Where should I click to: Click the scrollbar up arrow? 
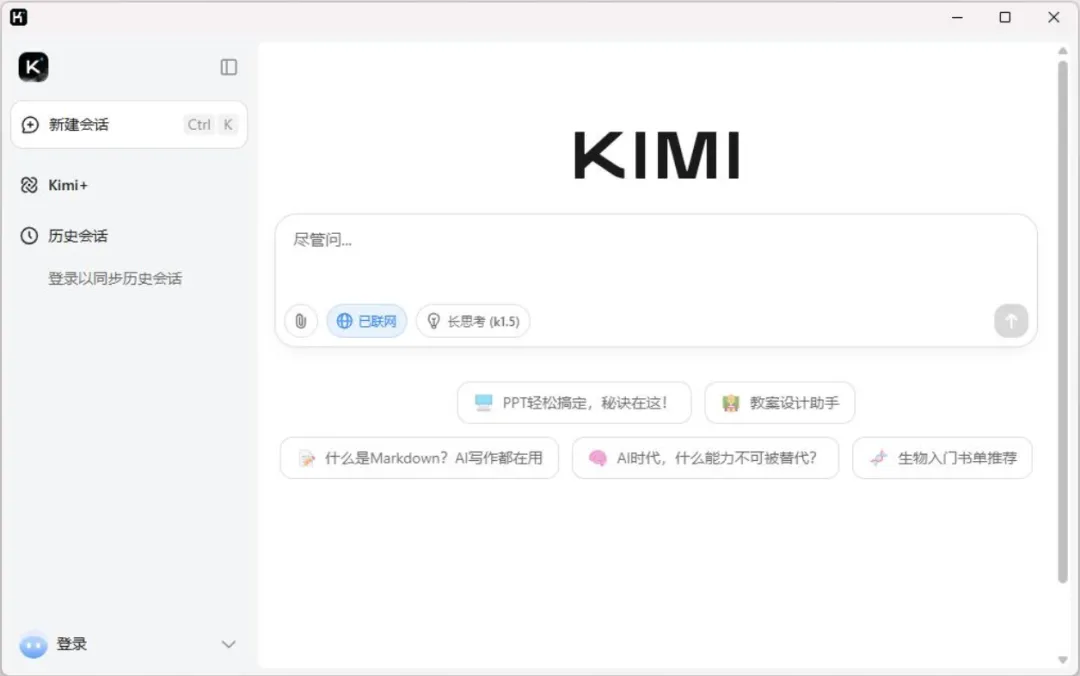pos(1063,51)
